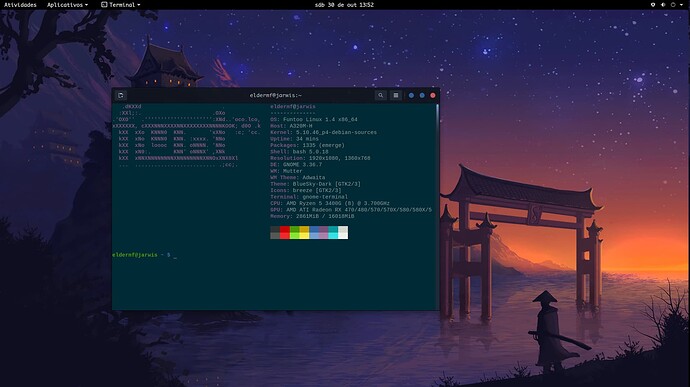
Task: Open the terminal hamburger menu
Action: coord(396,95)
